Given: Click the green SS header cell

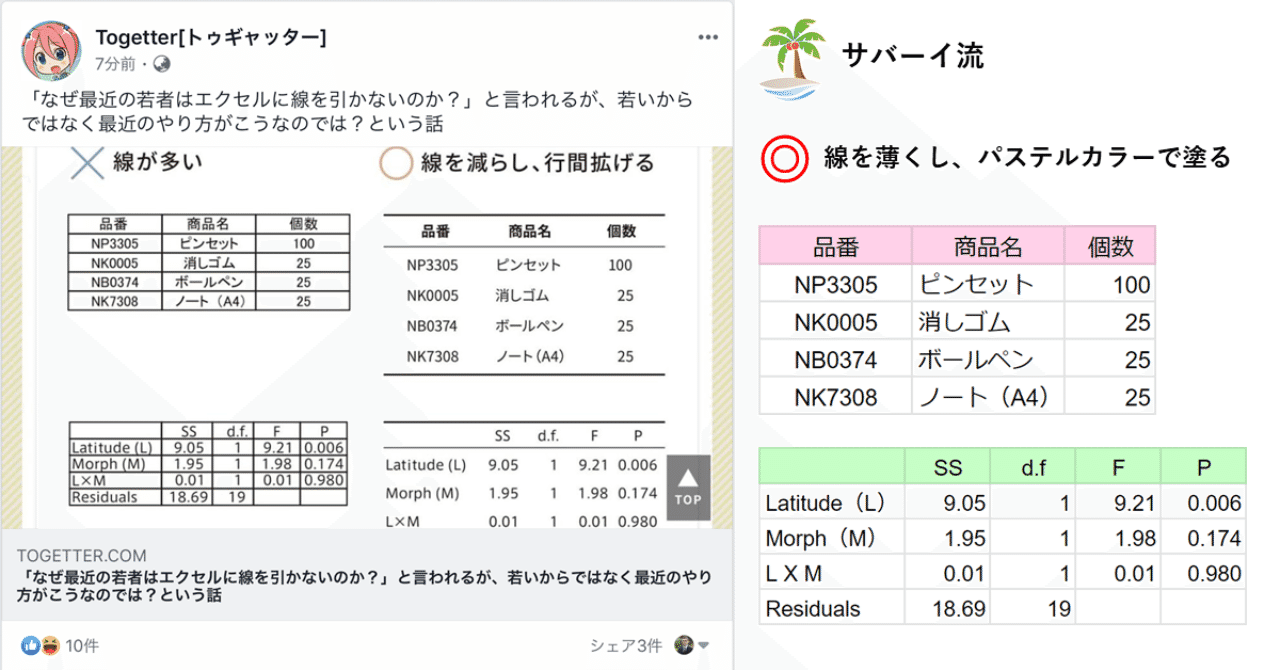Looking at the screenshot, I should coord(946,467).
